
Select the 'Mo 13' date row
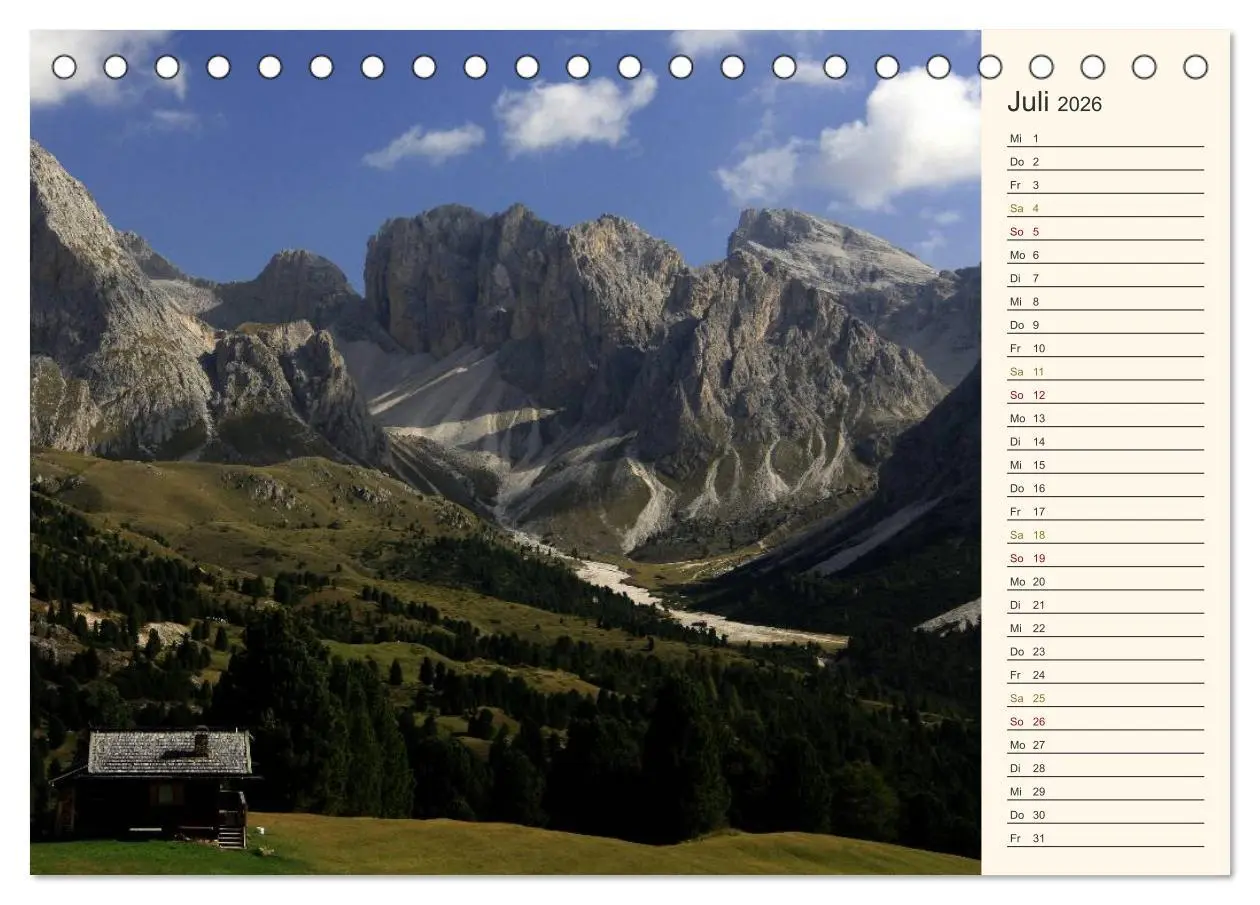click(1105, 418)
